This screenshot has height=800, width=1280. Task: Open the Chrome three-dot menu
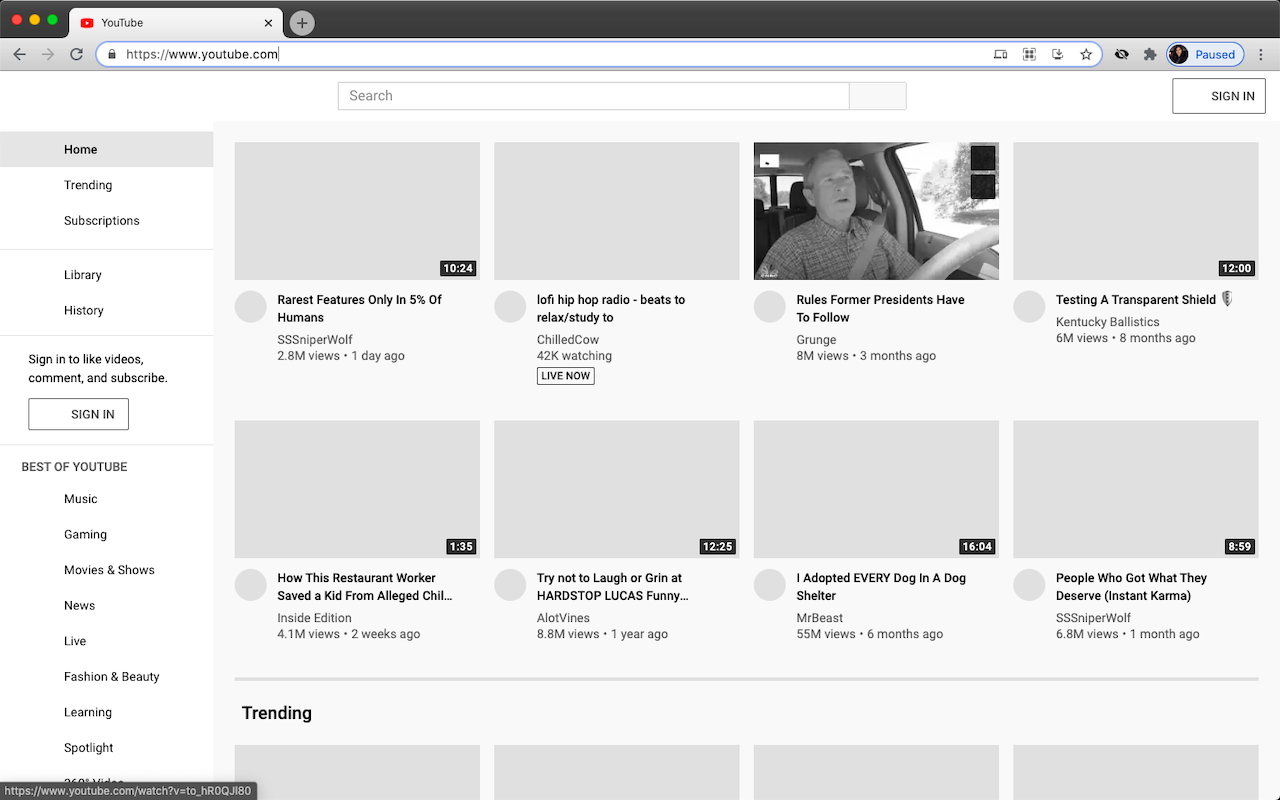pos(1262,55)
